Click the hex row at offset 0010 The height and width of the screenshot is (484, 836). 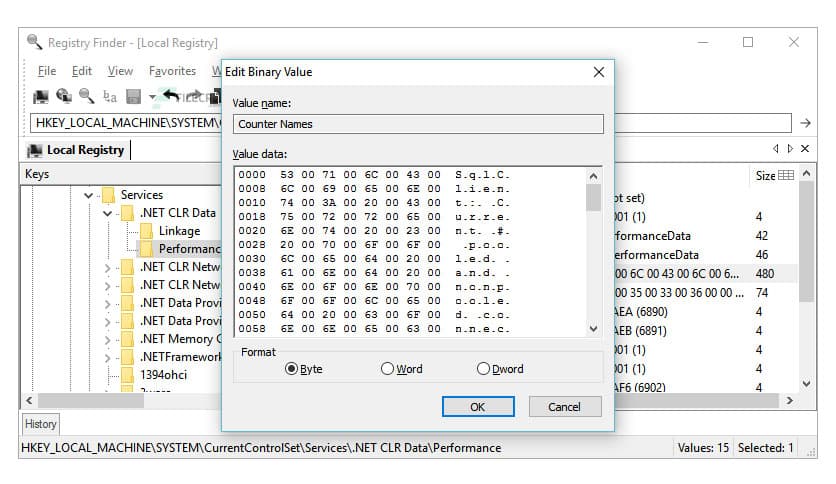374,203
